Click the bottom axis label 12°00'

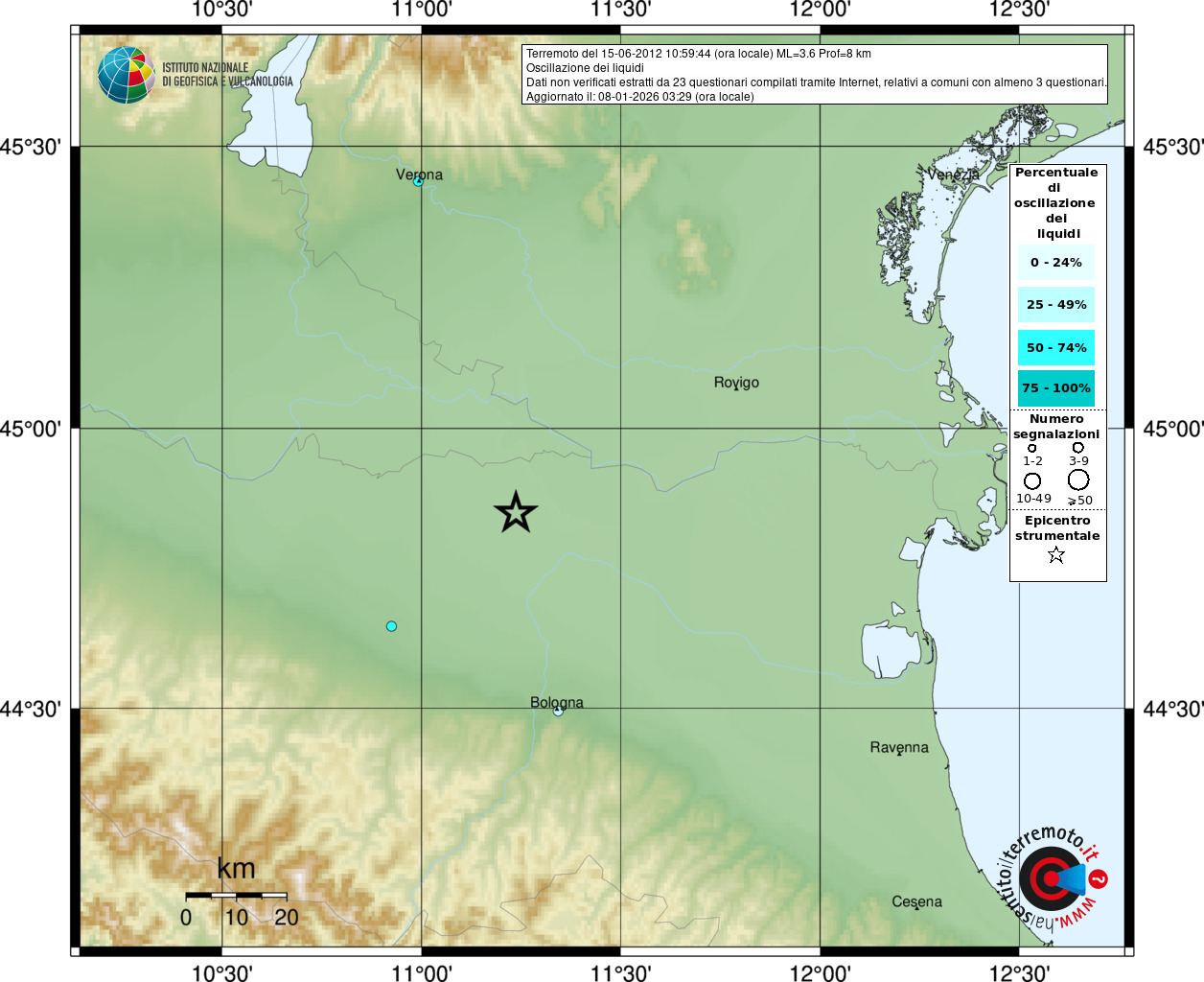click(820, 972)
